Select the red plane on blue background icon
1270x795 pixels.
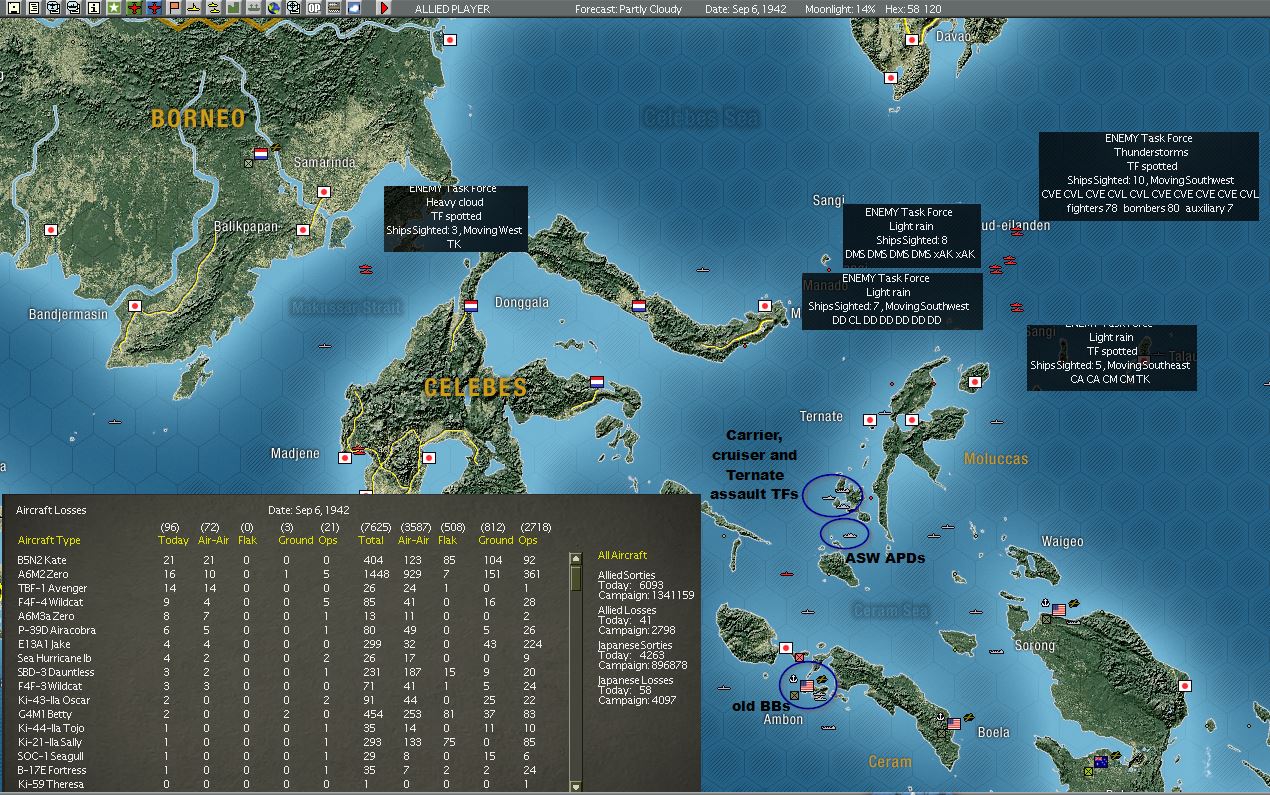click(x=154, y=8)
